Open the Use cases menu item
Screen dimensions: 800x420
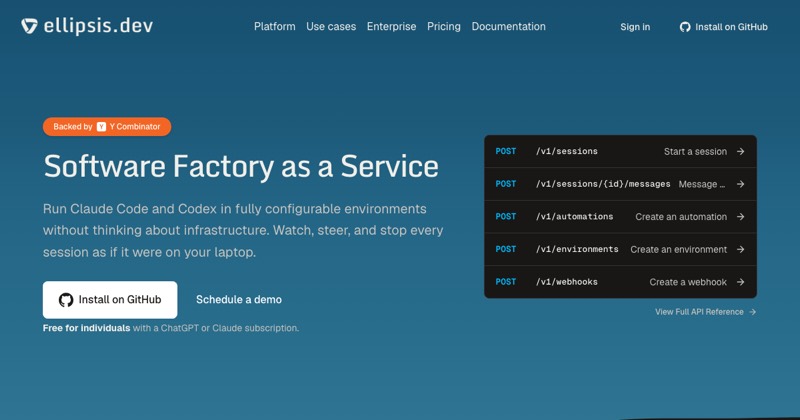[331, 27]
